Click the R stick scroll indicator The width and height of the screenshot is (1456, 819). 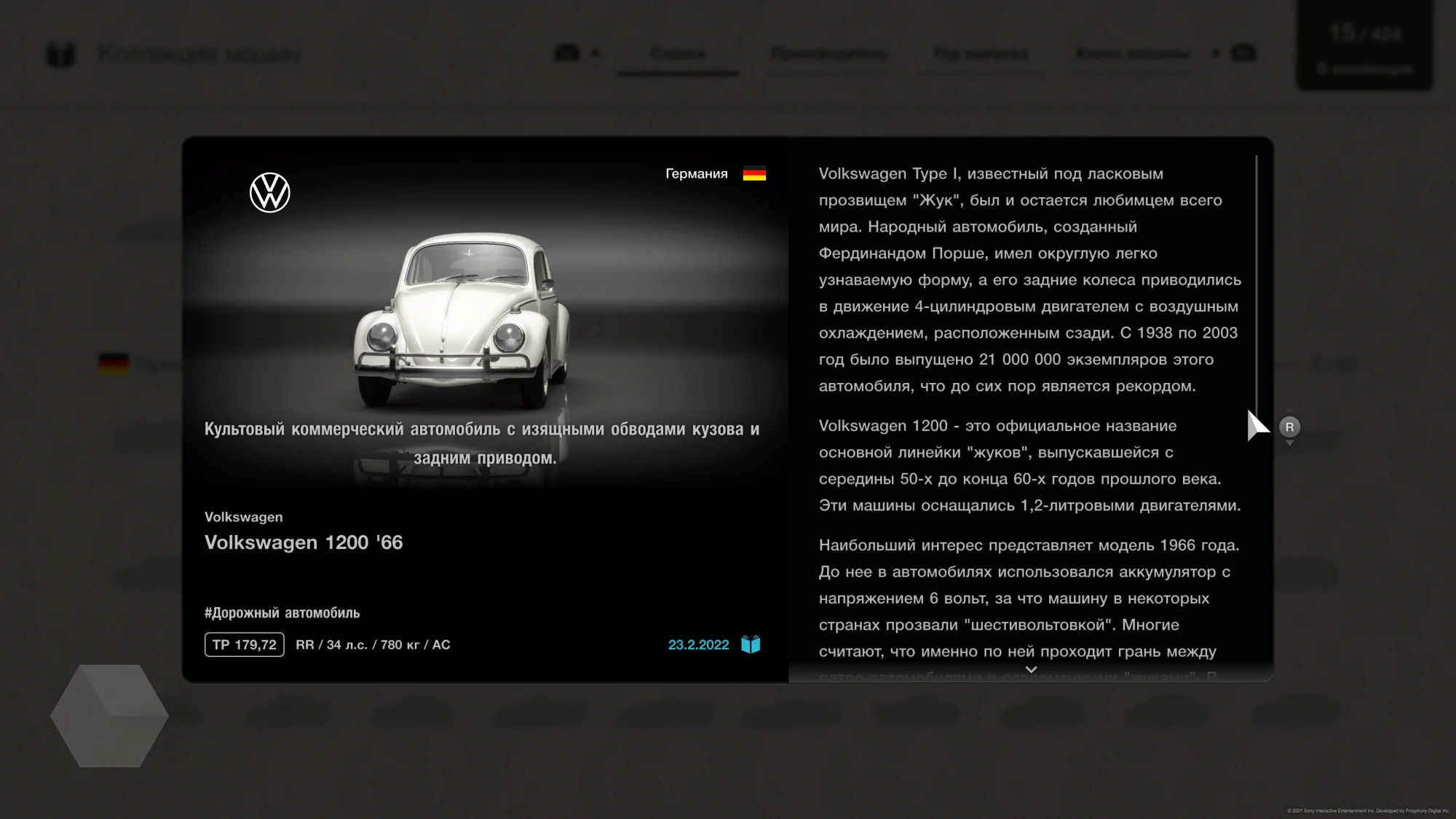[x=1289, y=427]
